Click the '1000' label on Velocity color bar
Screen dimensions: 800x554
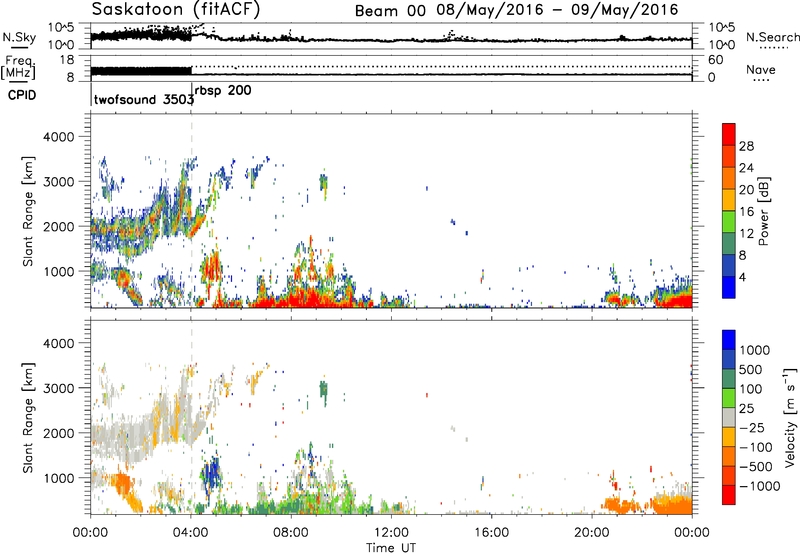pos(754,350)
